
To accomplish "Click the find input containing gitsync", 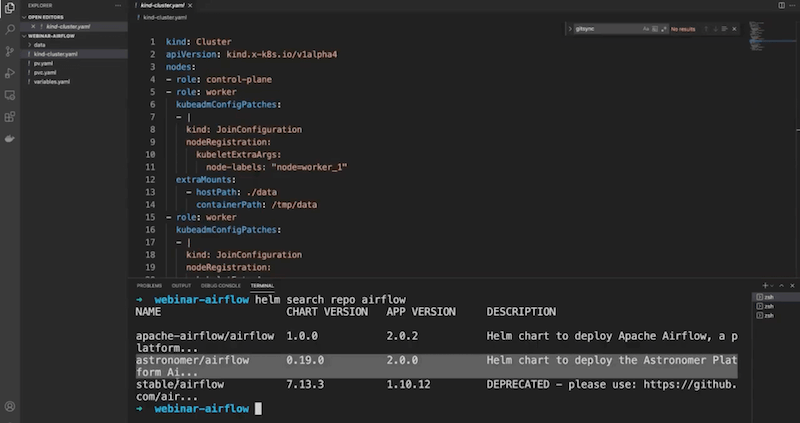I will 602,29.
